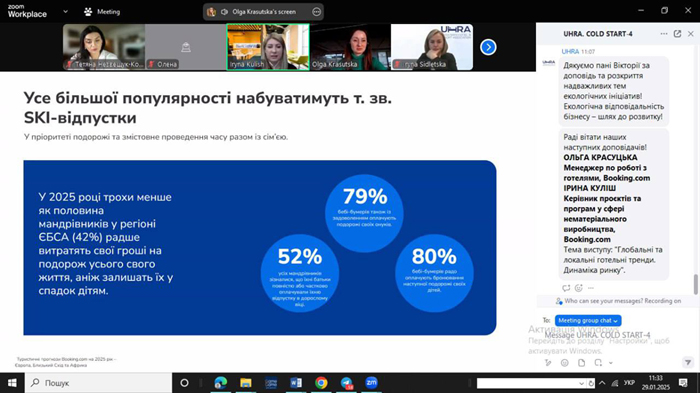
Task: Open Google Chrome from the taskbar
Action: click(x=321, y=383)
